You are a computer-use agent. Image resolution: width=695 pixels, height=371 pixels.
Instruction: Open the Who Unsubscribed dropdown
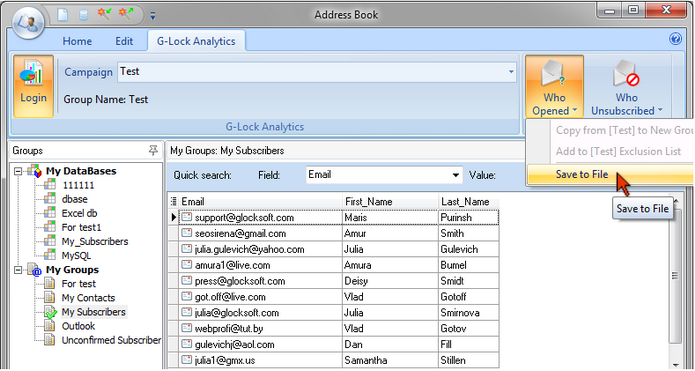pyautogui.click(x=626, y=86)
